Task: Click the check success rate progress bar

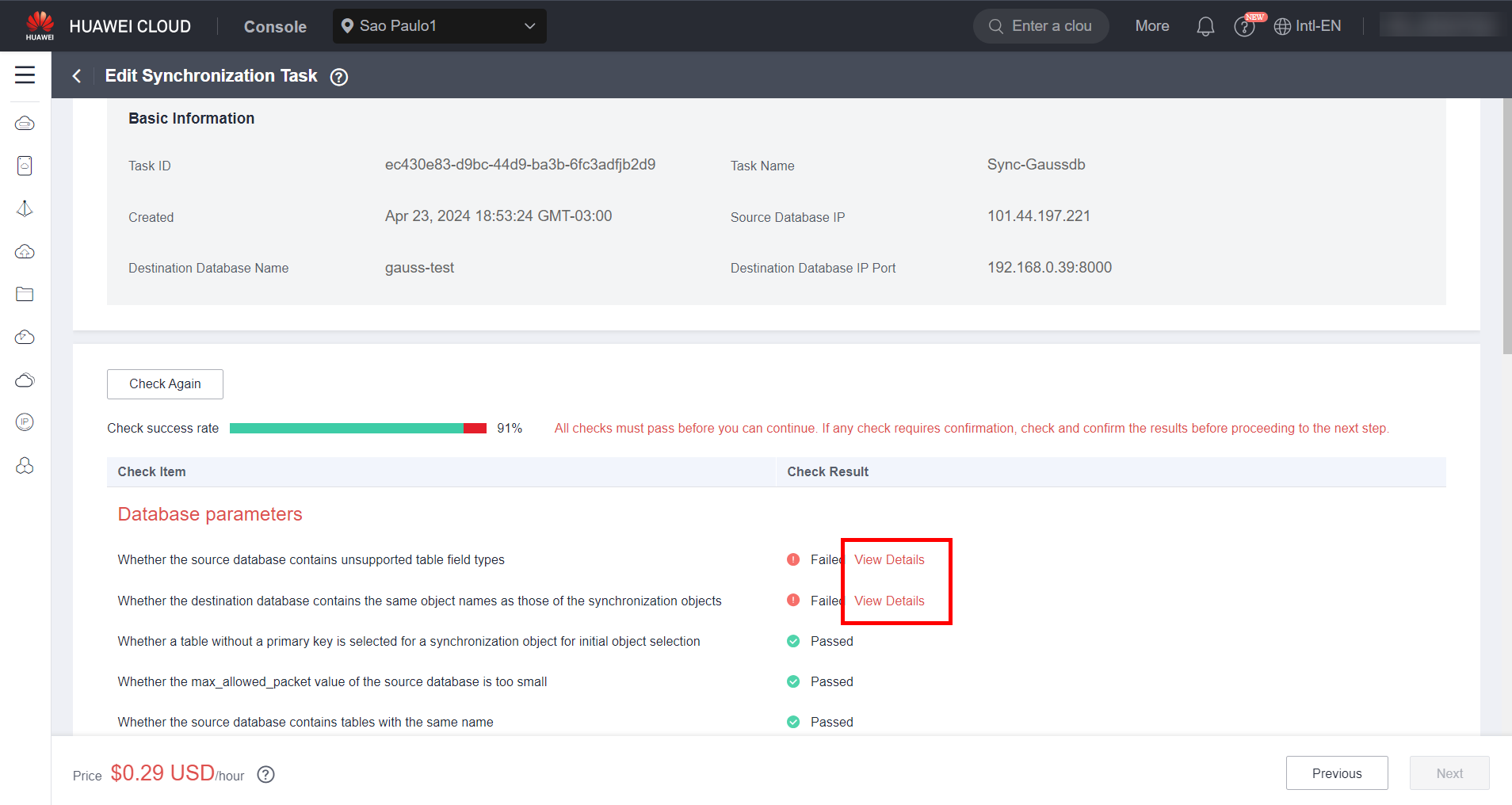Action: 357,429
